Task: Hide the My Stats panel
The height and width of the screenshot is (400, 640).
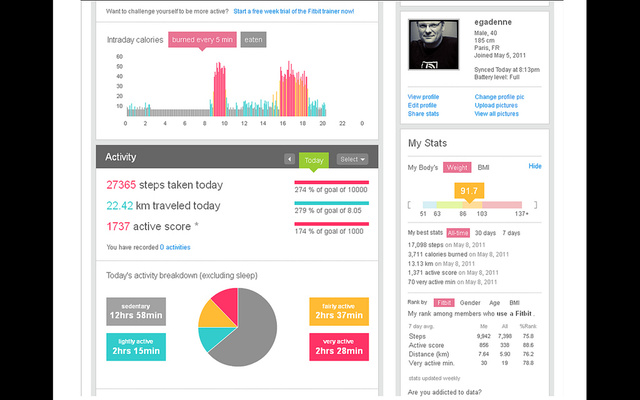Action: pos(535,166)
